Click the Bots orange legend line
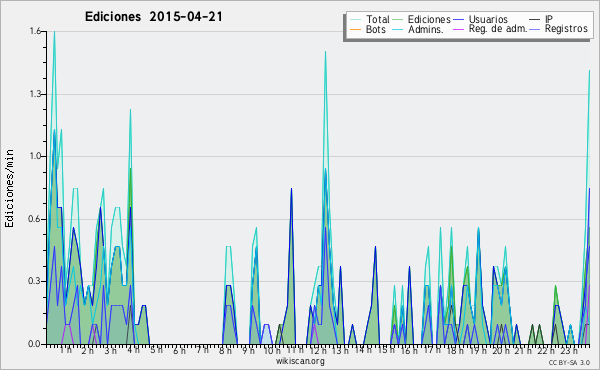600x370 pixels. [355, 29]
